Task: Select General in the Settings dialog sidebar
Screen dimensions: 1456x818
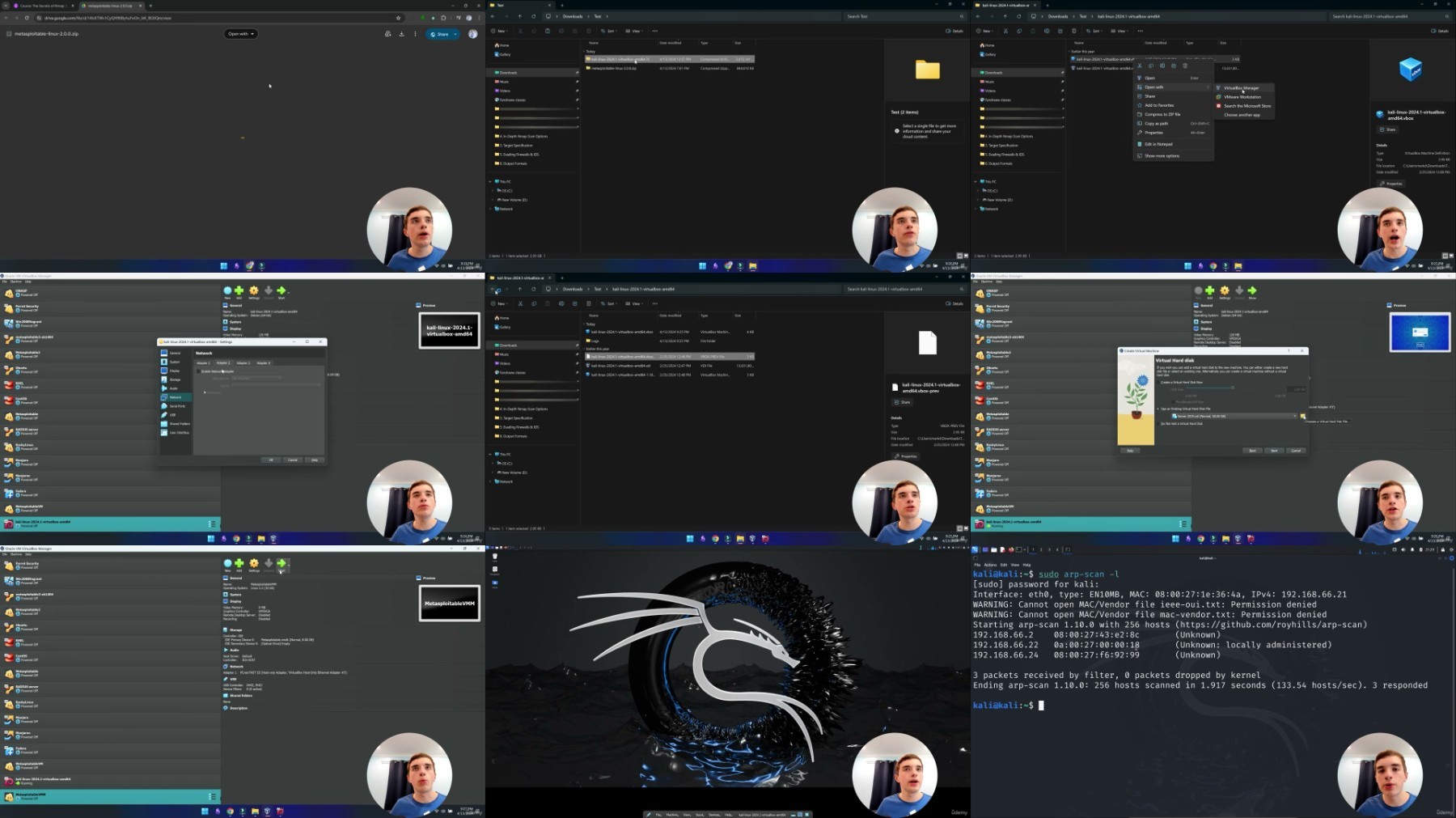Action: click(x=175, y=353)
